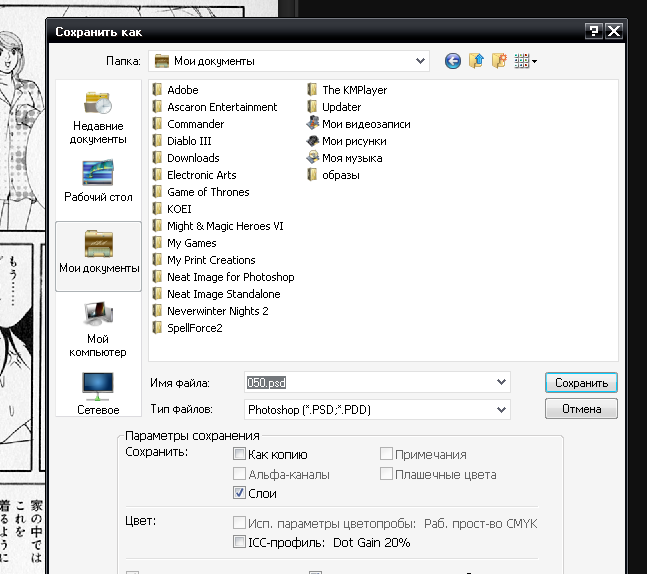647x574 pixels.
Task: Close the Сохранить как dialog
Action: [x=614, y=31]
